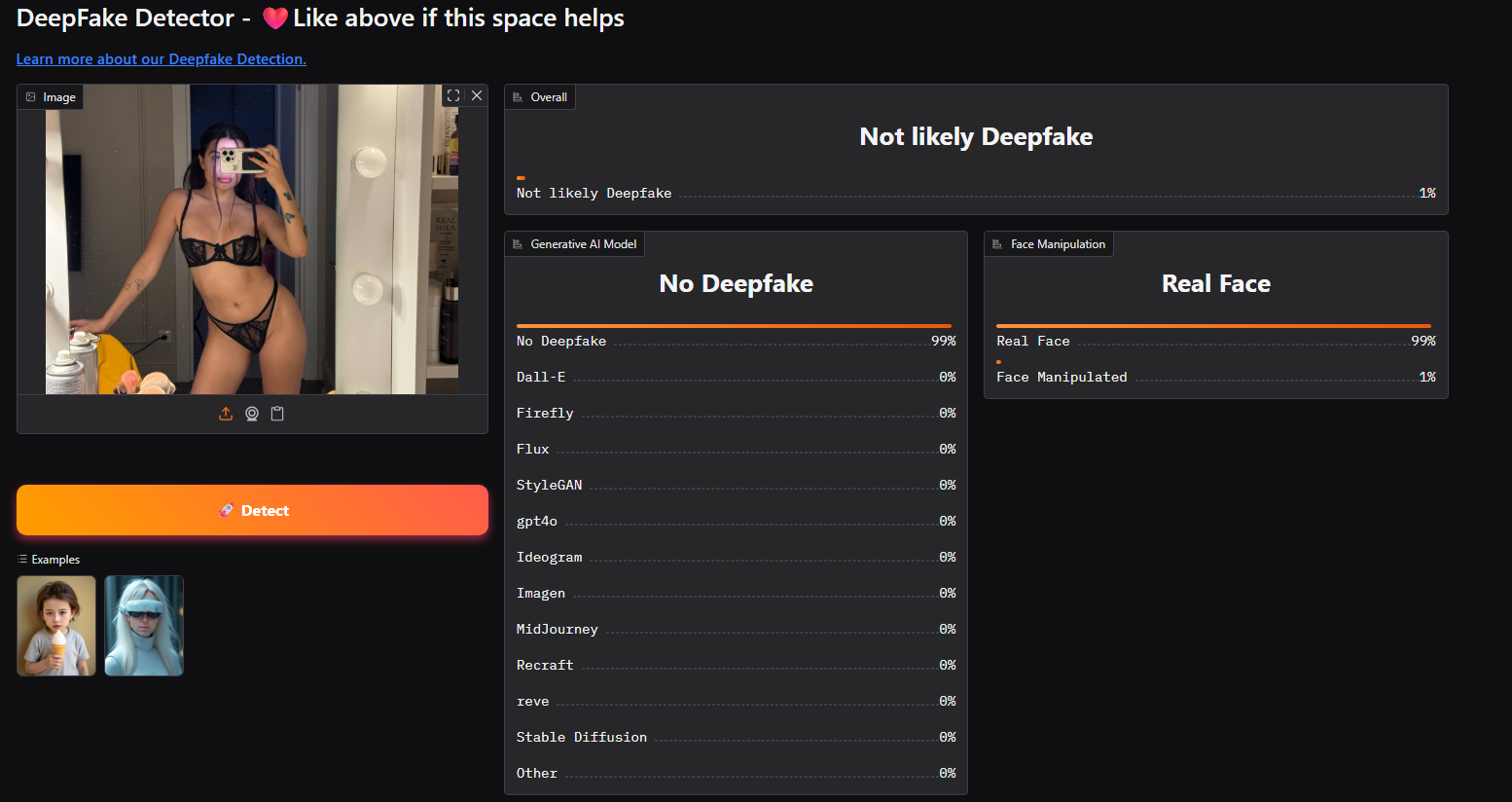Click the No Deepfake 99% progress bar
The width and height of the screenshot is (1512, 802).
pos(734,326)
